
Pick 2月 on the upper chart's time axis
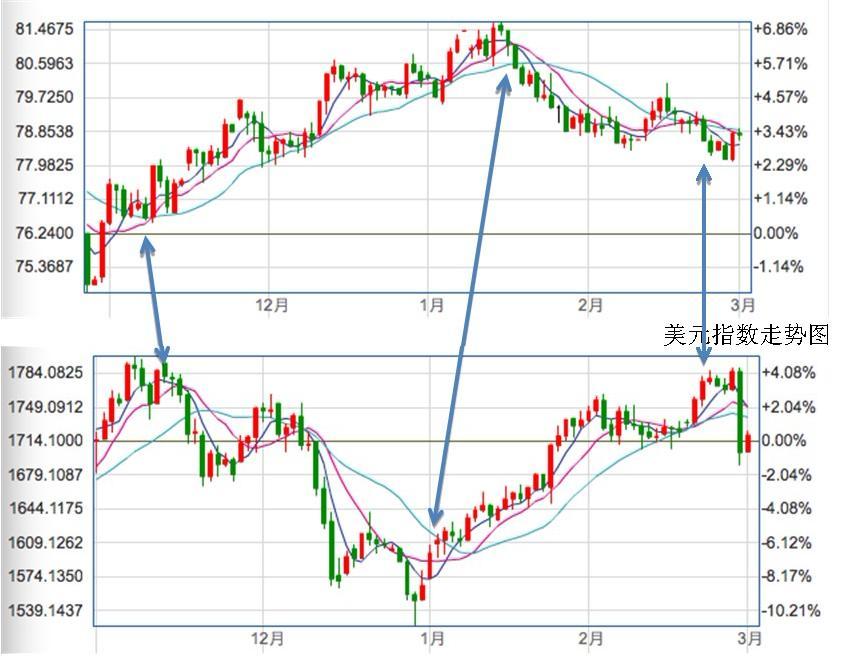click(x=590, y=306)
